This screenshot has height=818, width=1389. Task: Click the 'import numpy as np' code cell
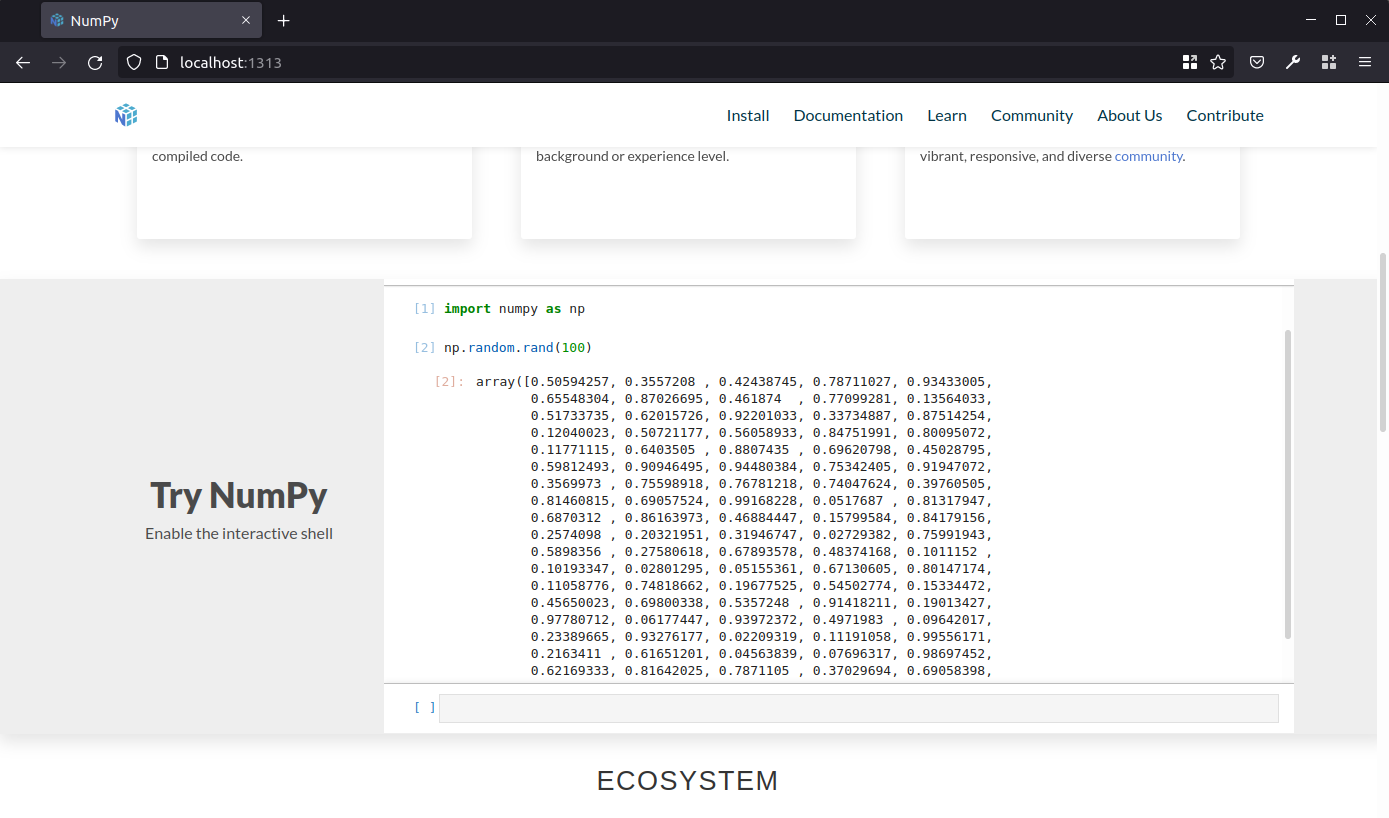tap(515, 309)
